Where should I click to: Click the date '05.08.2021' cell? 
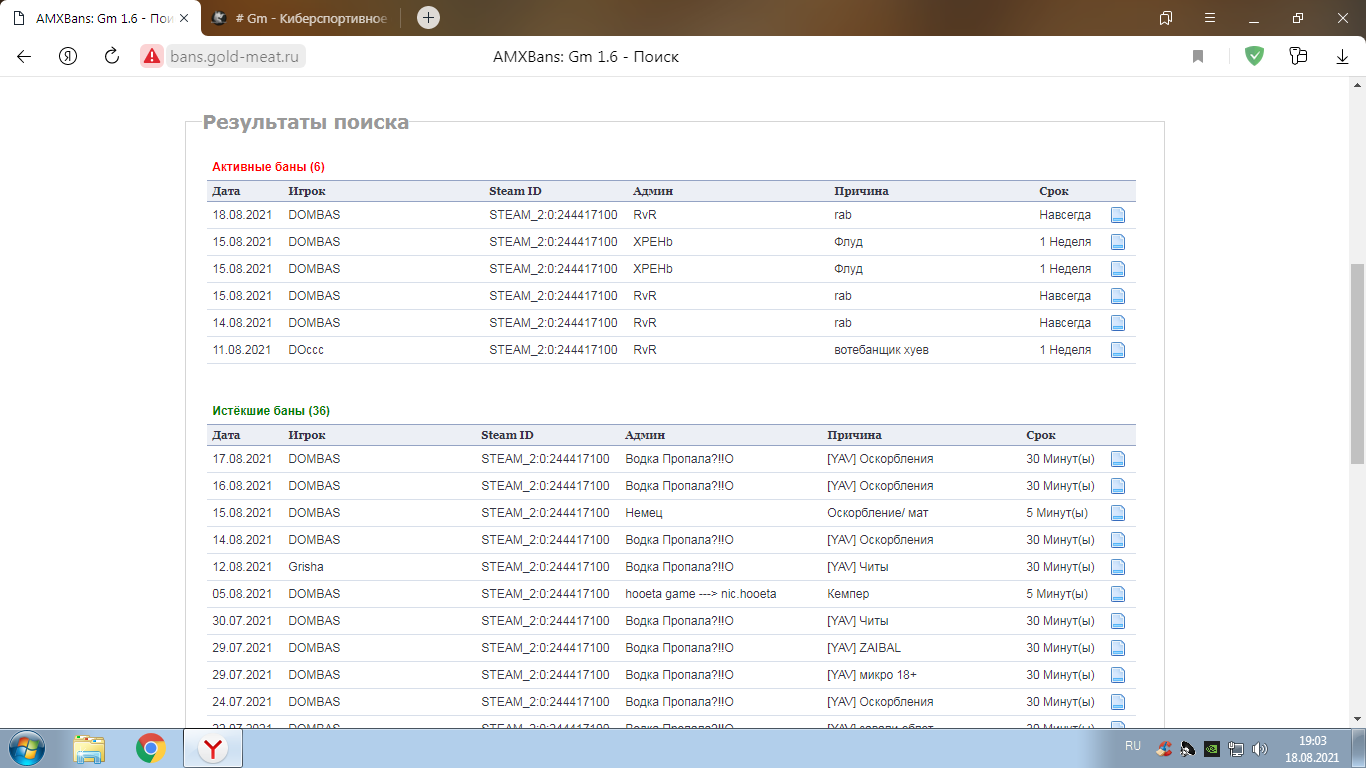pos(242,594)
